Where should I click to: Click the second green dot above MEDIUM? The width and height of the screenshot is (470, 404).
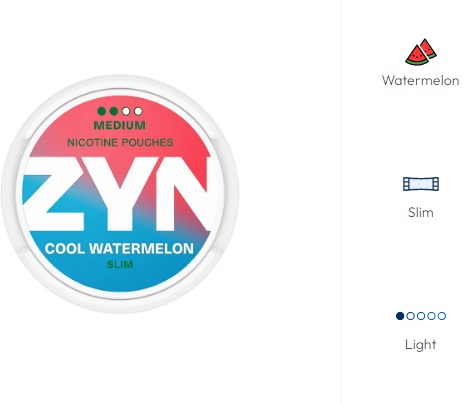[x=114, y=111]
